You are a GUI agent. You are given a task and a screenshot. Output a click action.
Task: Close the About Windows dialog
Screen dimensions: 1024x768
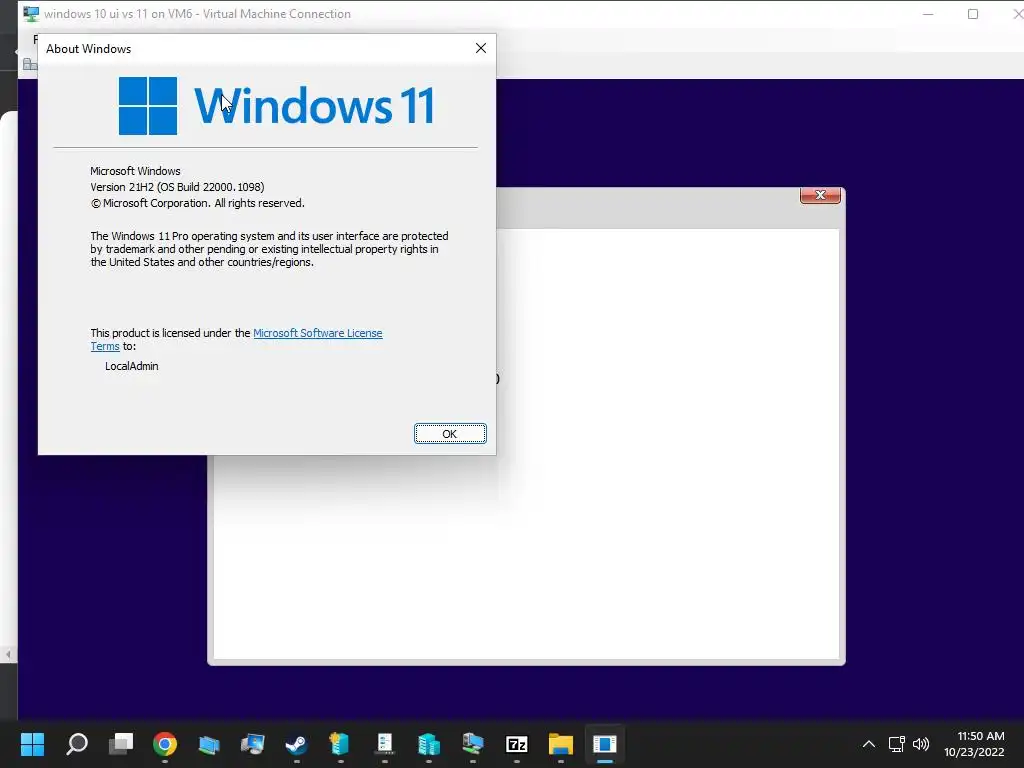(481, 48)
